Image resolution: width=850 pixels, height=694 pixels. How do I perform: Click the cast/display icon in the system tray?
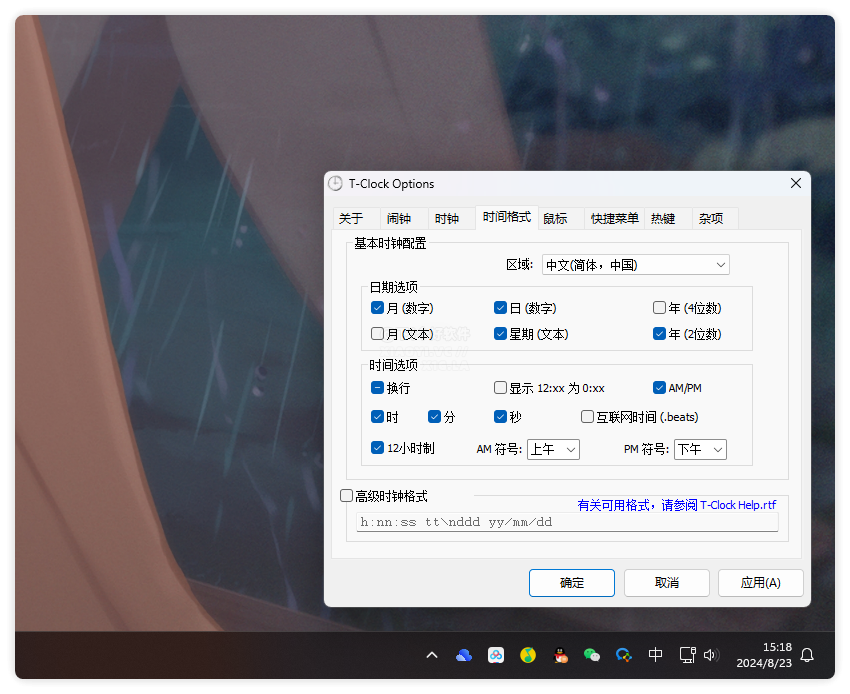[687, 655]
